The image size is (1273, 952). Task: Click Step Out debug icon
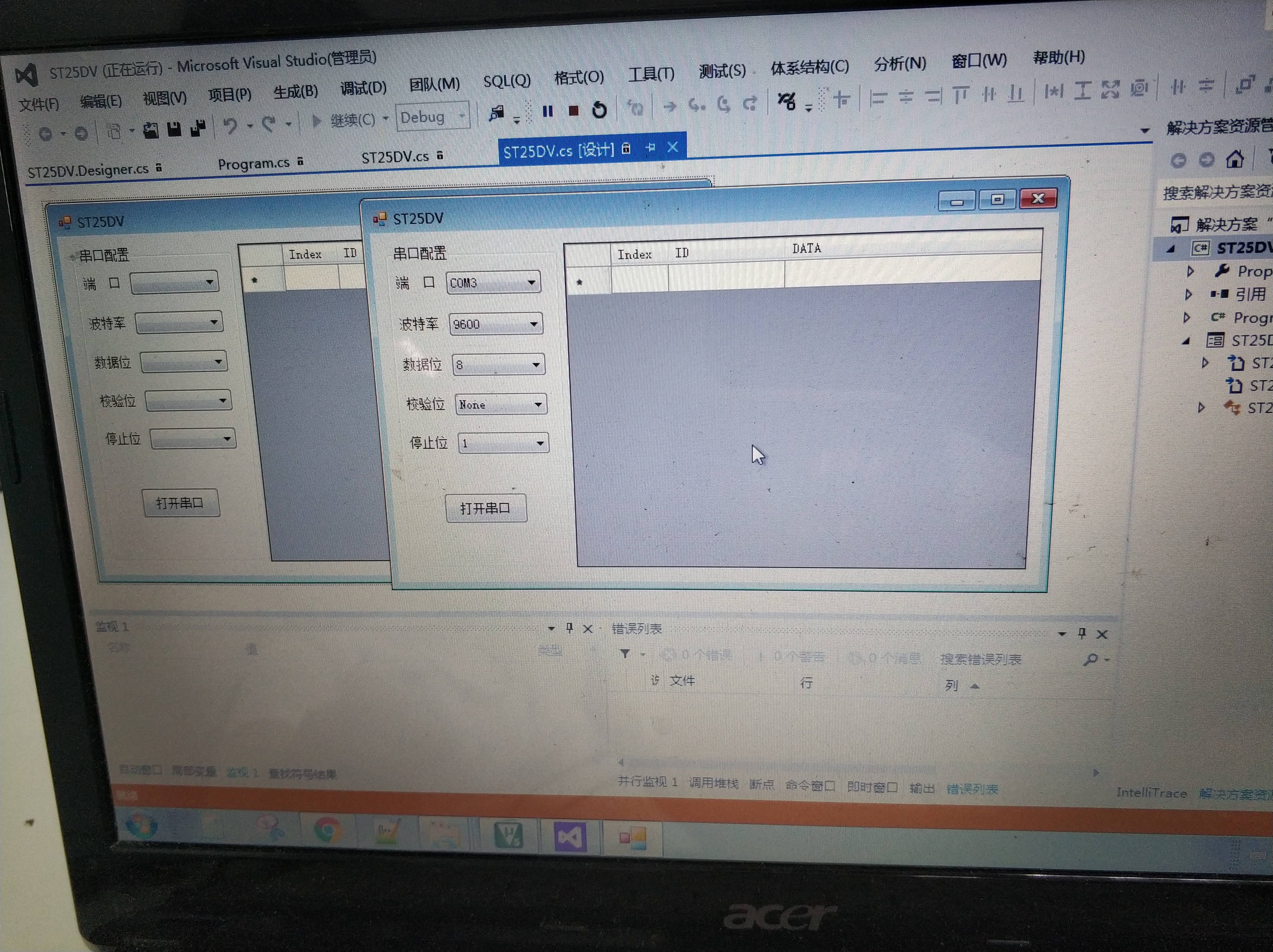point(750,104)
